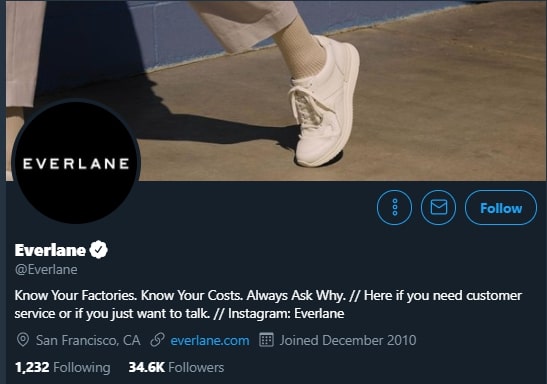This screenshot has height=384, width=547.
Task: Click the @Everlane handle
Action: tap(46, 270)
